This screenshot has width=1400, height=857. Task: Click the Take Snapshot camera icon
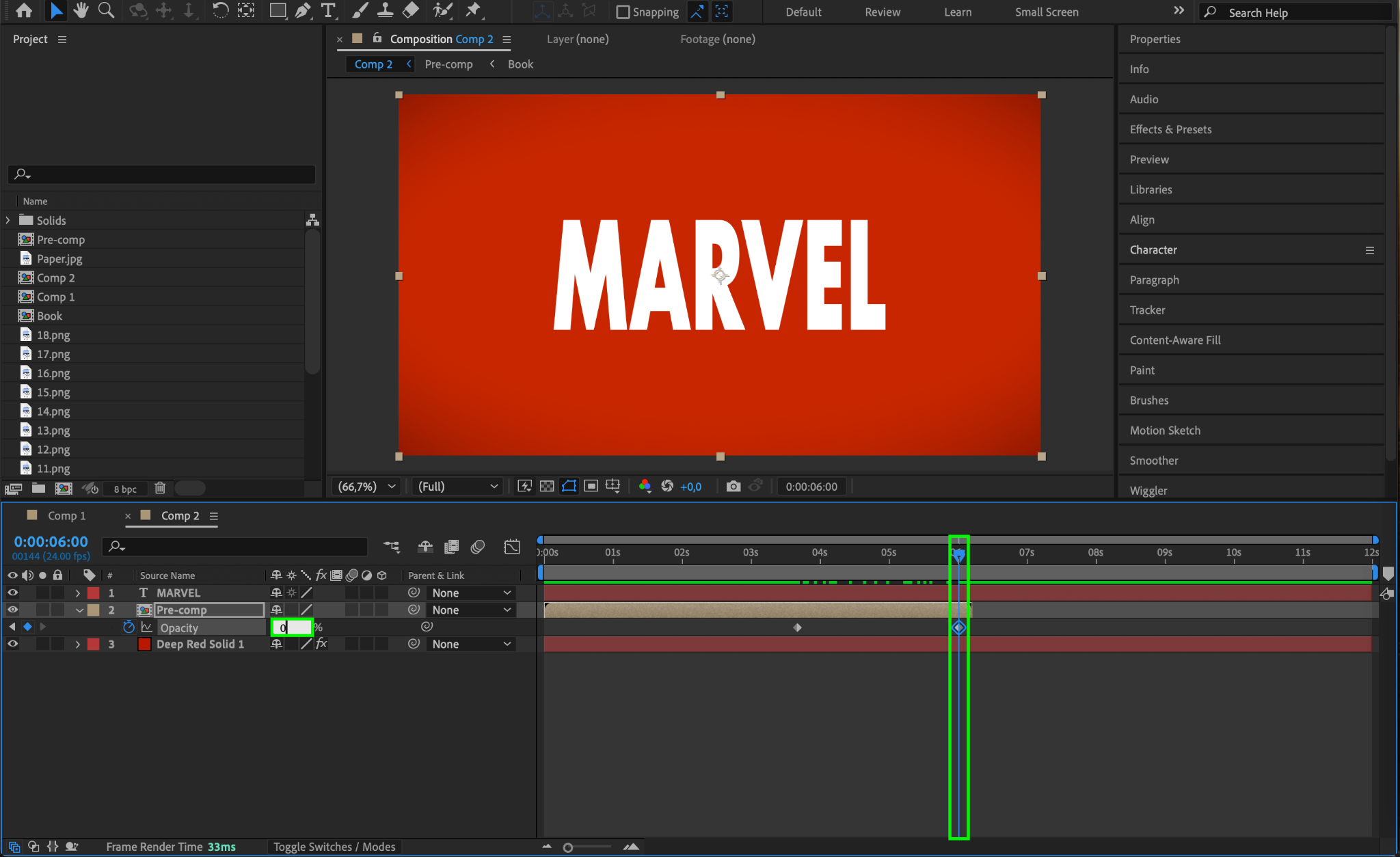click(733, 486)
